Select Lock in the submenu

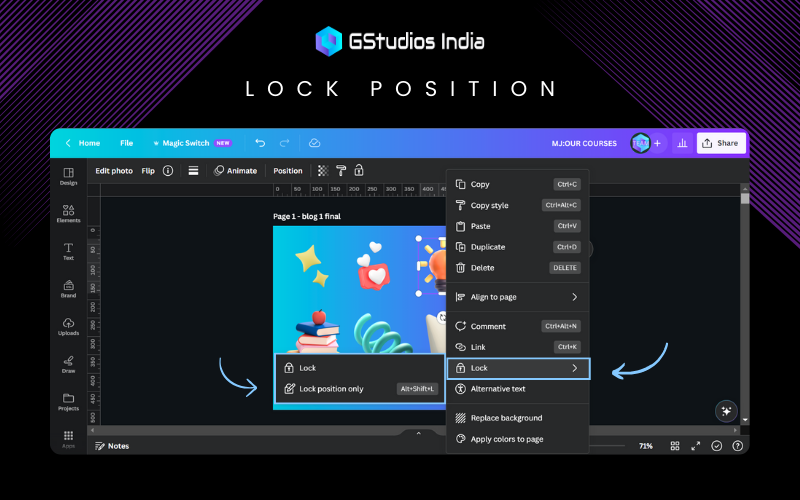pos(360,368)
